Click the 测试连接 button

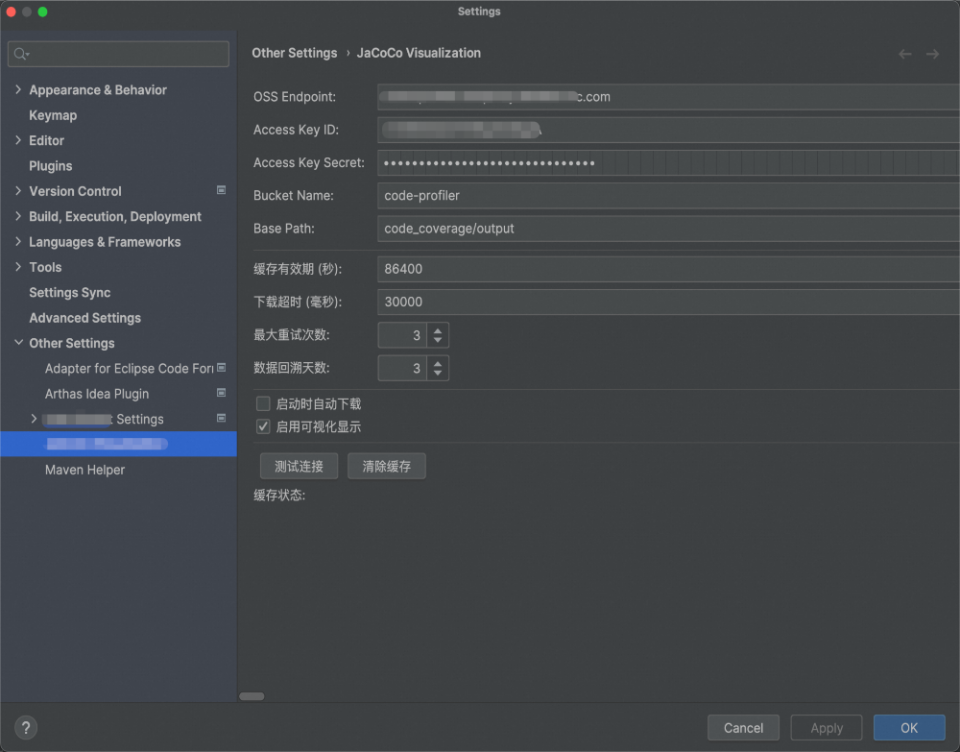point(299,466)
